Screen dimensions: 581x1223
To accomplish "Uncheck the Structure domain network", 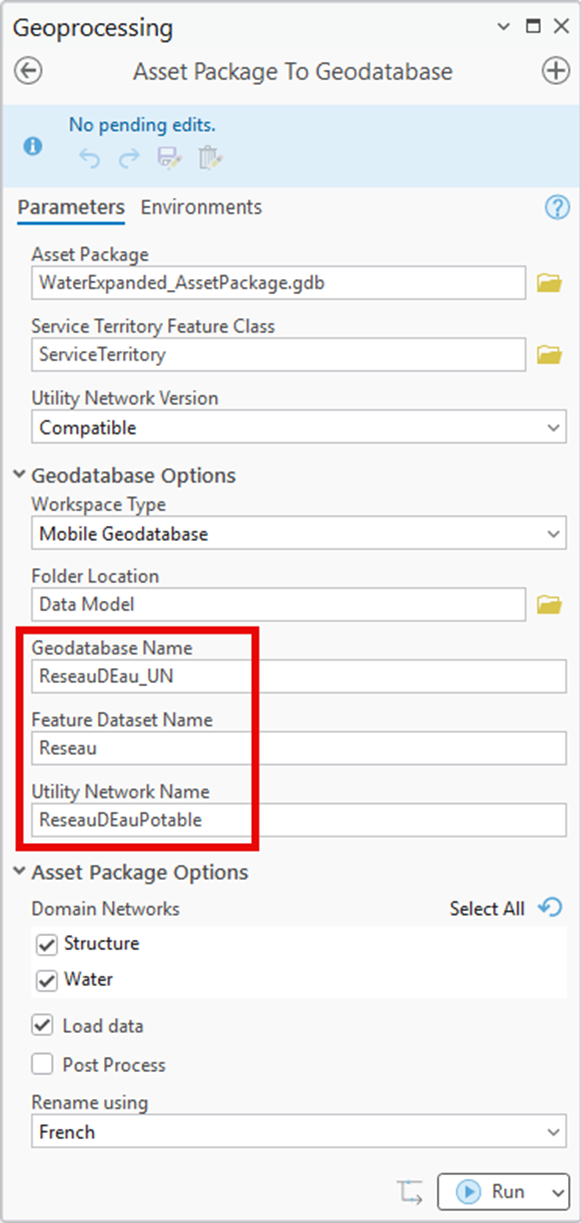I will (x=46, y=944).
